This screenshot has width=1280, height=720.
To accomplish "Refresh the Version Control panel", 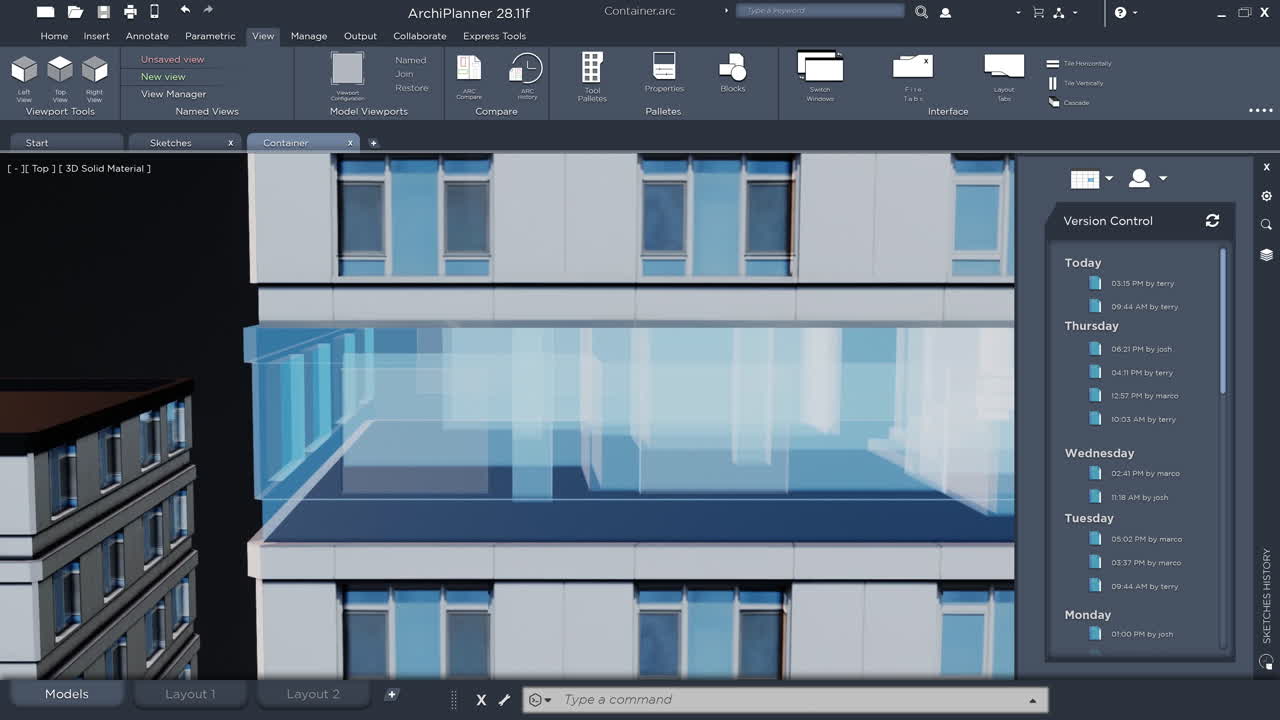I will click(x=1212, y=221).
